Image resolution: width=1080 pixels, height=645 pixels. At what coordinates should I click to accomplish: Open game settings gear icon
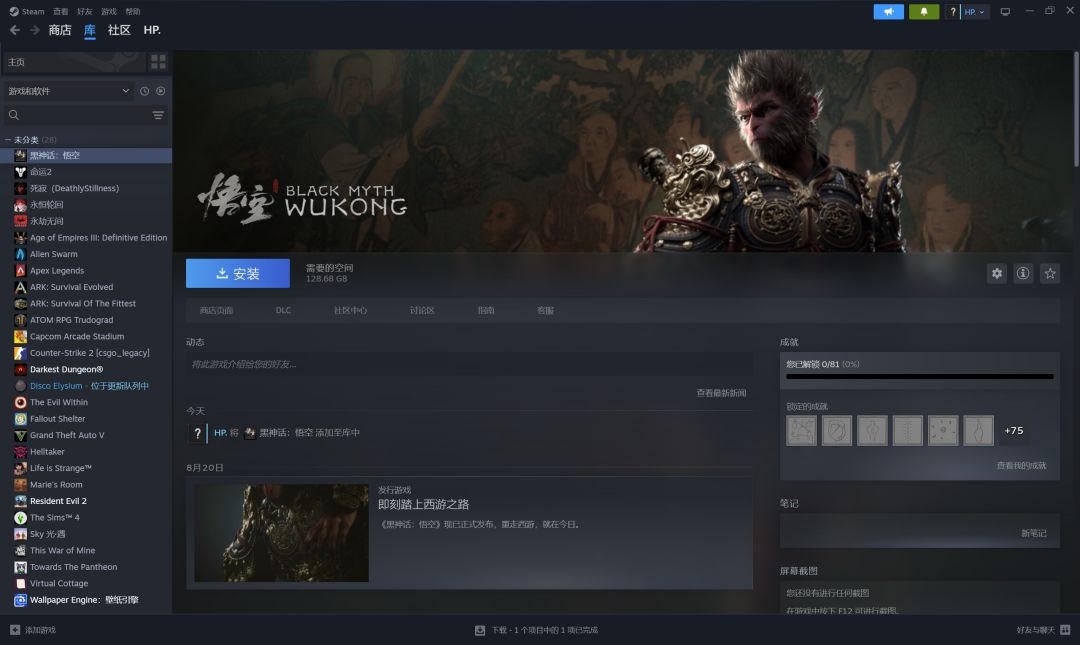point(997,274)
